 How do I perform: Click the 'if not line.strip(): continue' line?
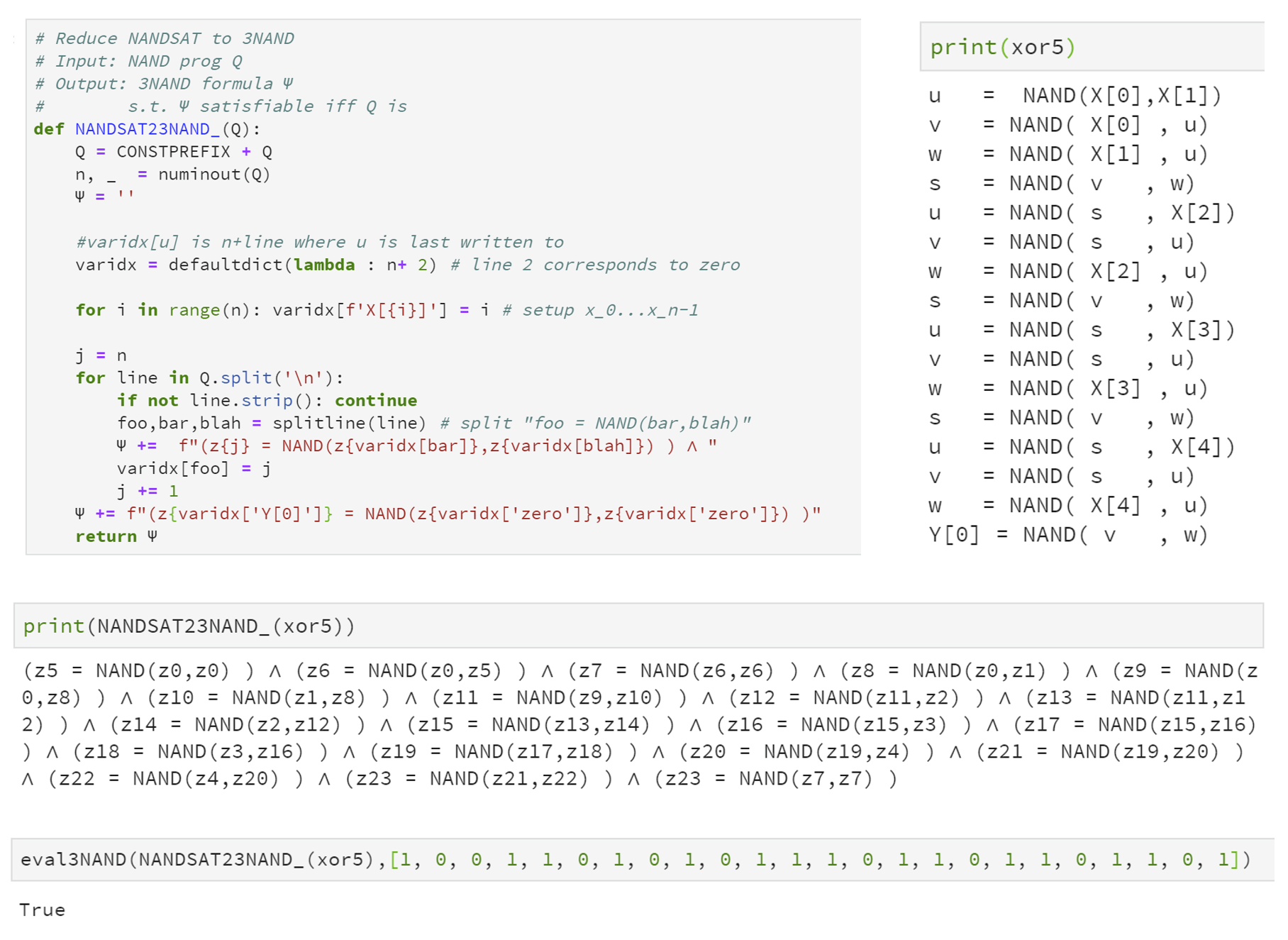(x=267, y=401)
